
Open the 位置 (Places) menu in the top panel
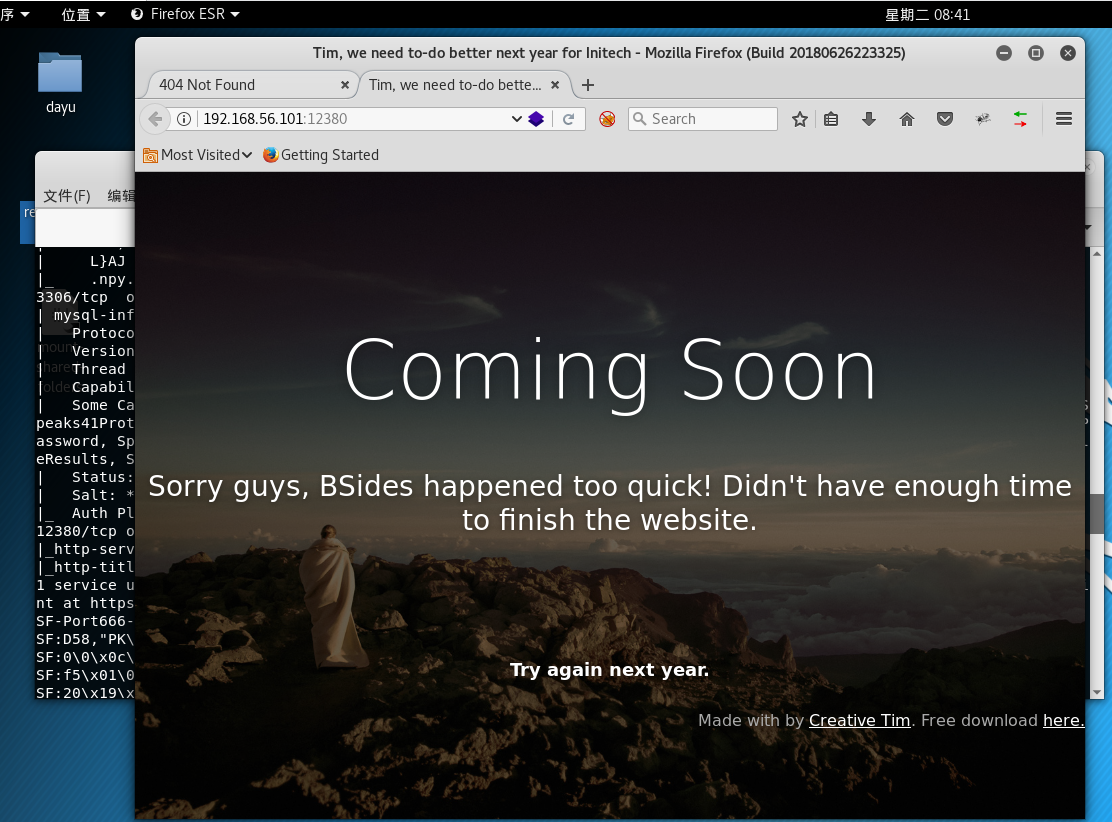tap(83, 14)
